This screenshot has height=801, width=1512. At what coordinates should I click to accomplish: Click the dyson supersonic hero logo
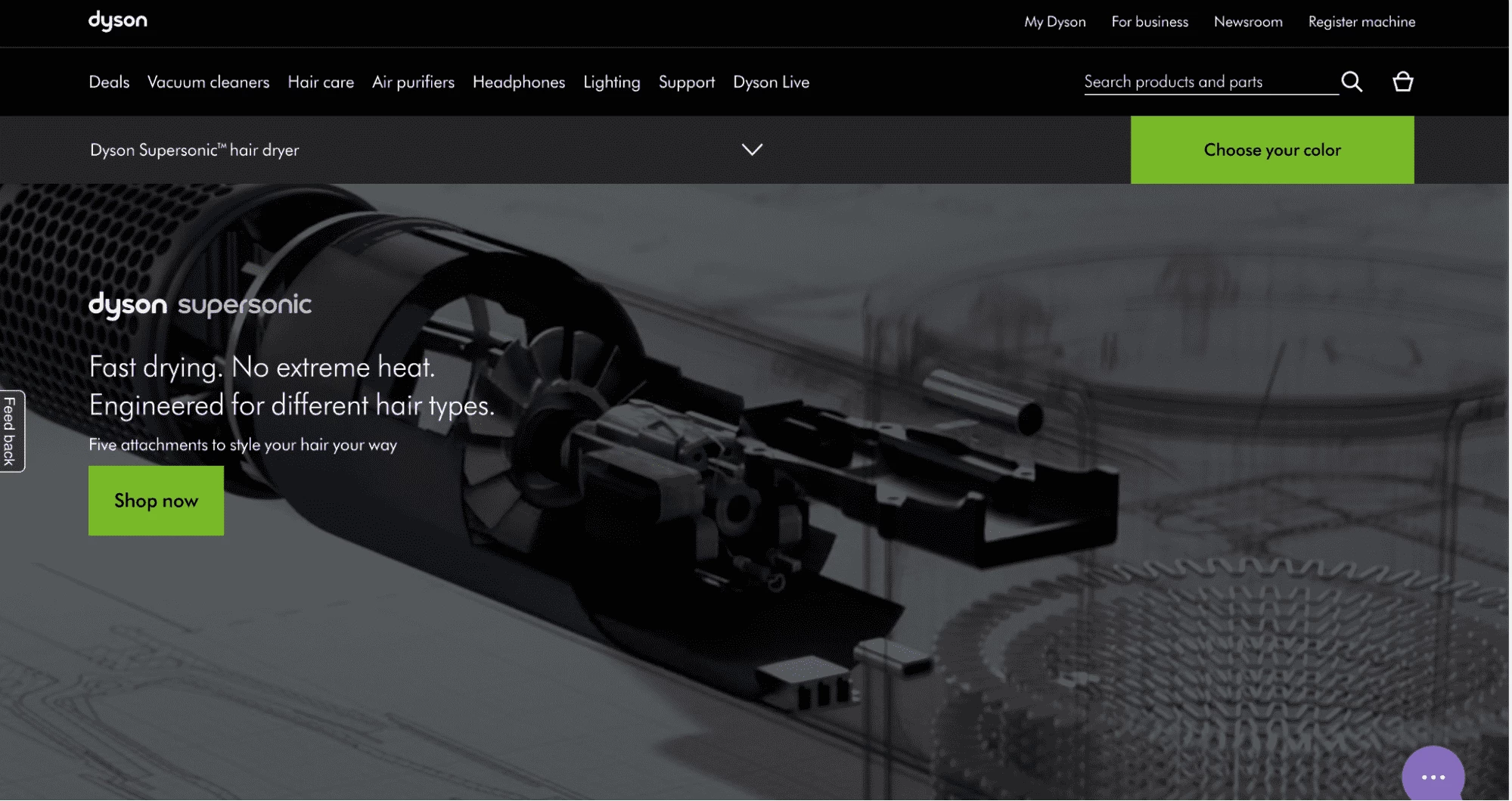click(x=200, y=305)
